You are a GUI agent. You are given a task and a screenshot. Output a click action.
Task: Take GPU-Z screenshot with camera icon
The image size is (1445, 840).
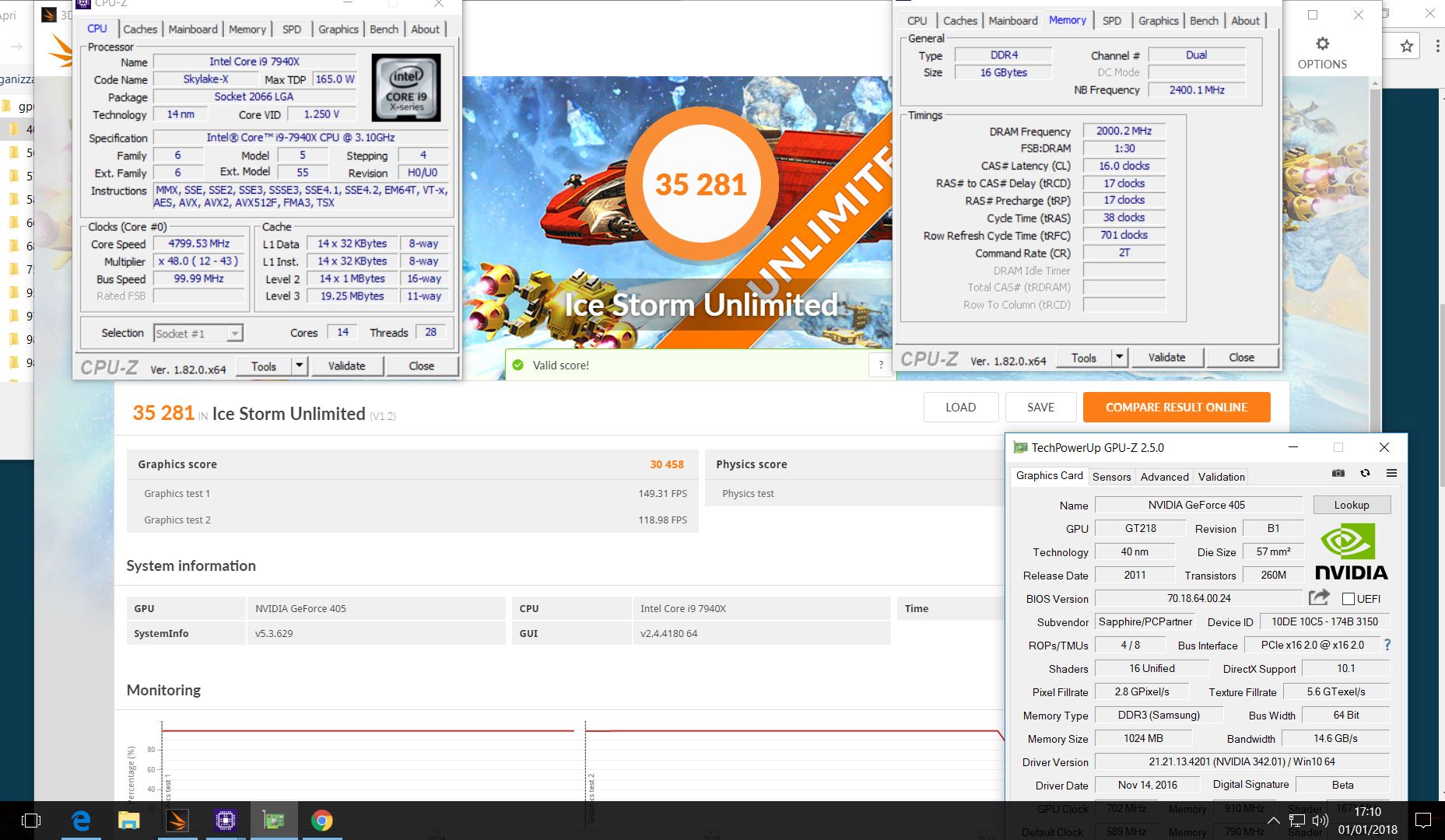(1338, 473)
